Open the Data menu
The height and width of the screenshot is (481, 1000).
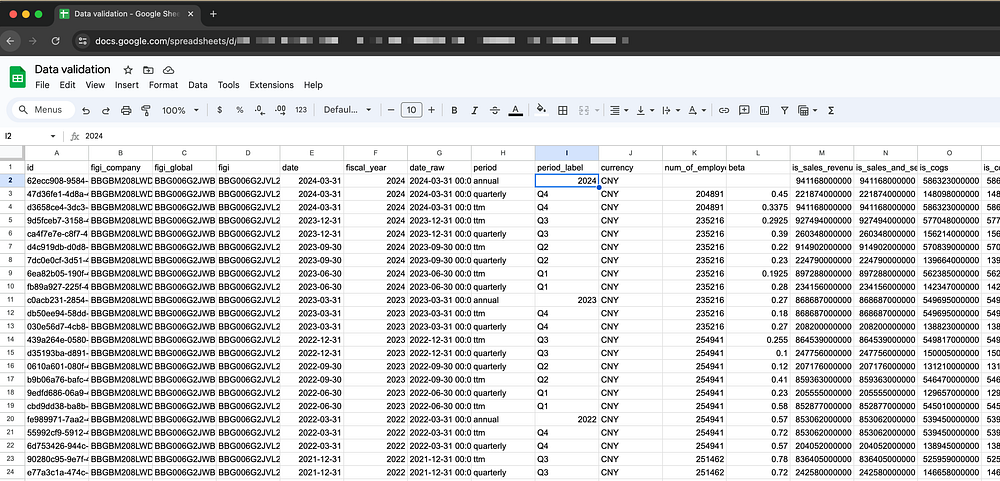point(198,85)
